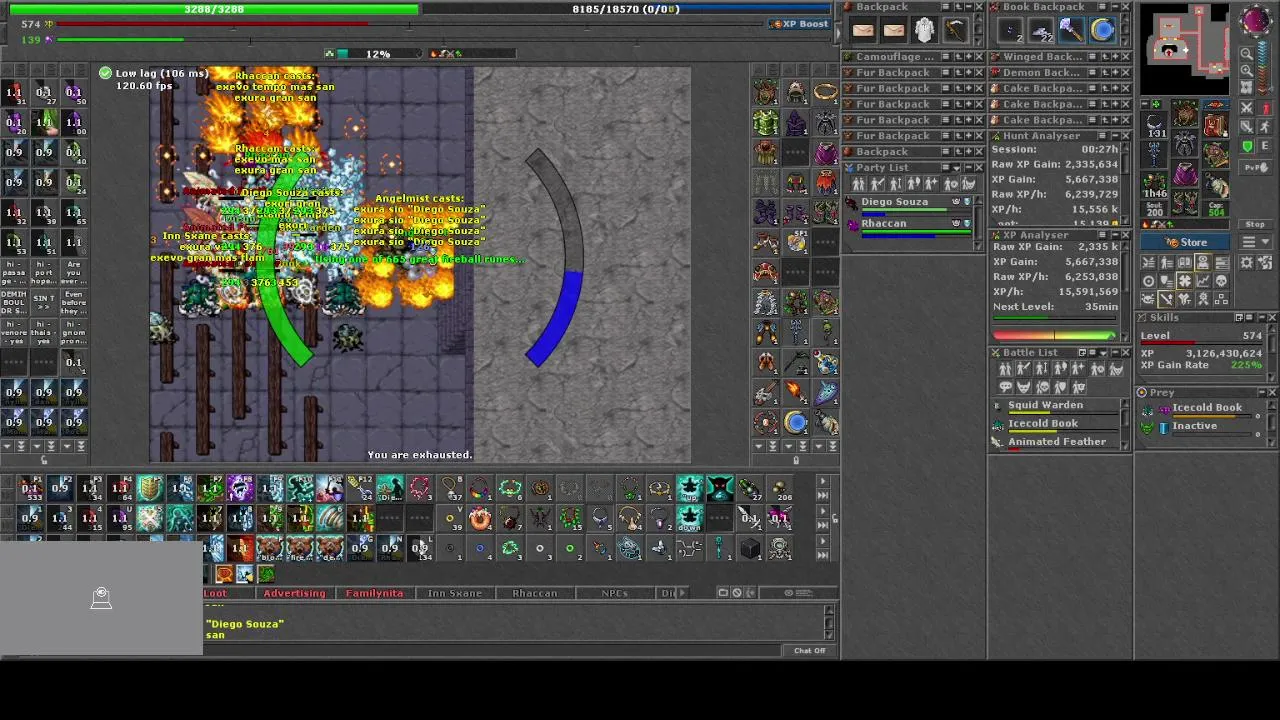Open Familynita chat tab
The image size is (1280, 720).
point(374,593)
